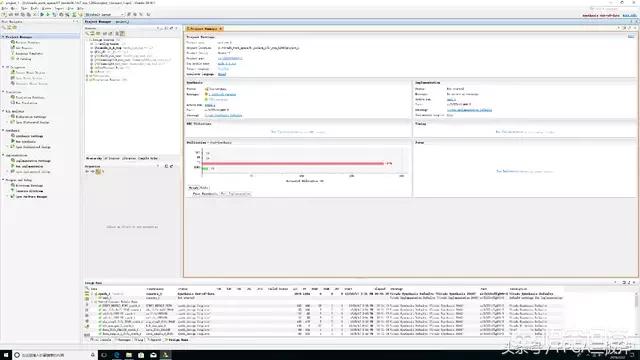Click Run Synthesis in Flow Navigator
The image size is (640, 360).
(x=26, y=142)
